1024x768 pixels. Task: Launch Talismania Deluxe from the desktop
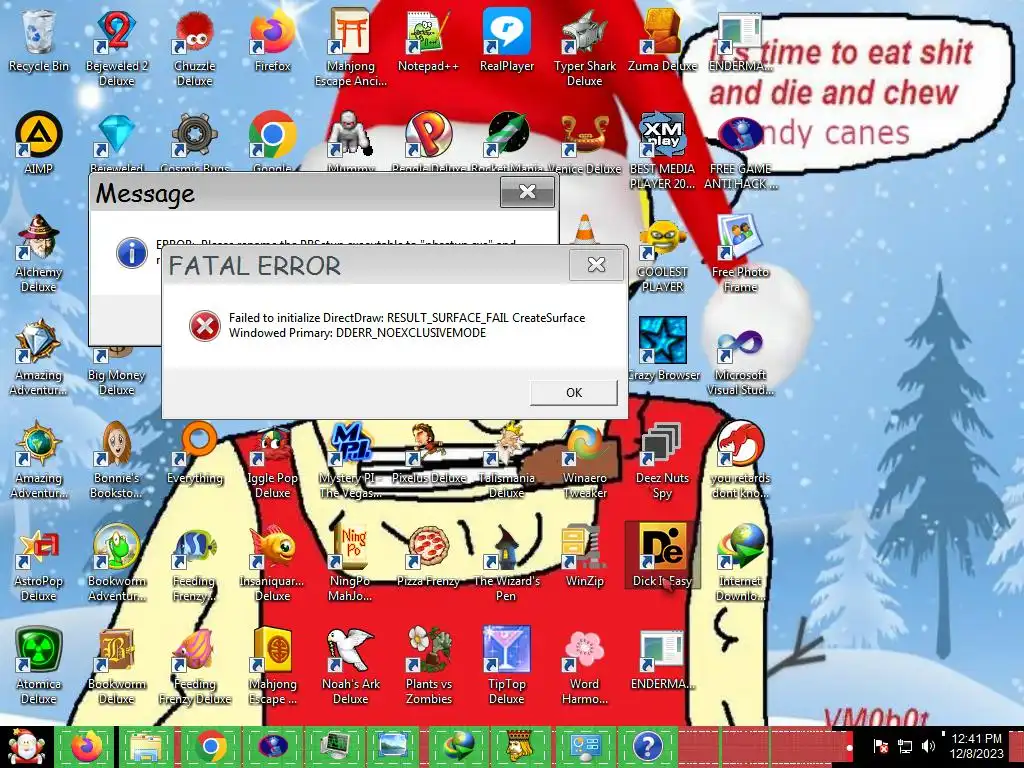[x=507, y=460]
